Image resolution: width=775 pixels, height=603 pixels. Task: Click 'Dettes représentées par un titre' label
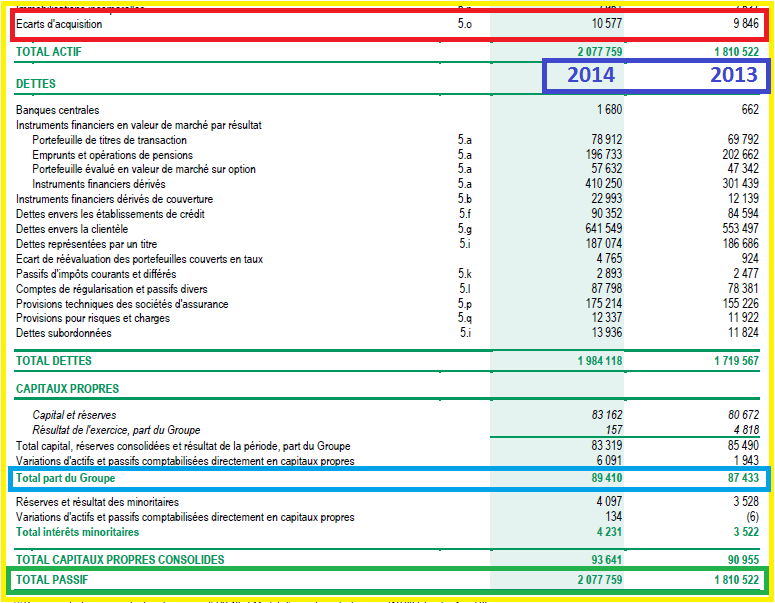click(86, 244)
